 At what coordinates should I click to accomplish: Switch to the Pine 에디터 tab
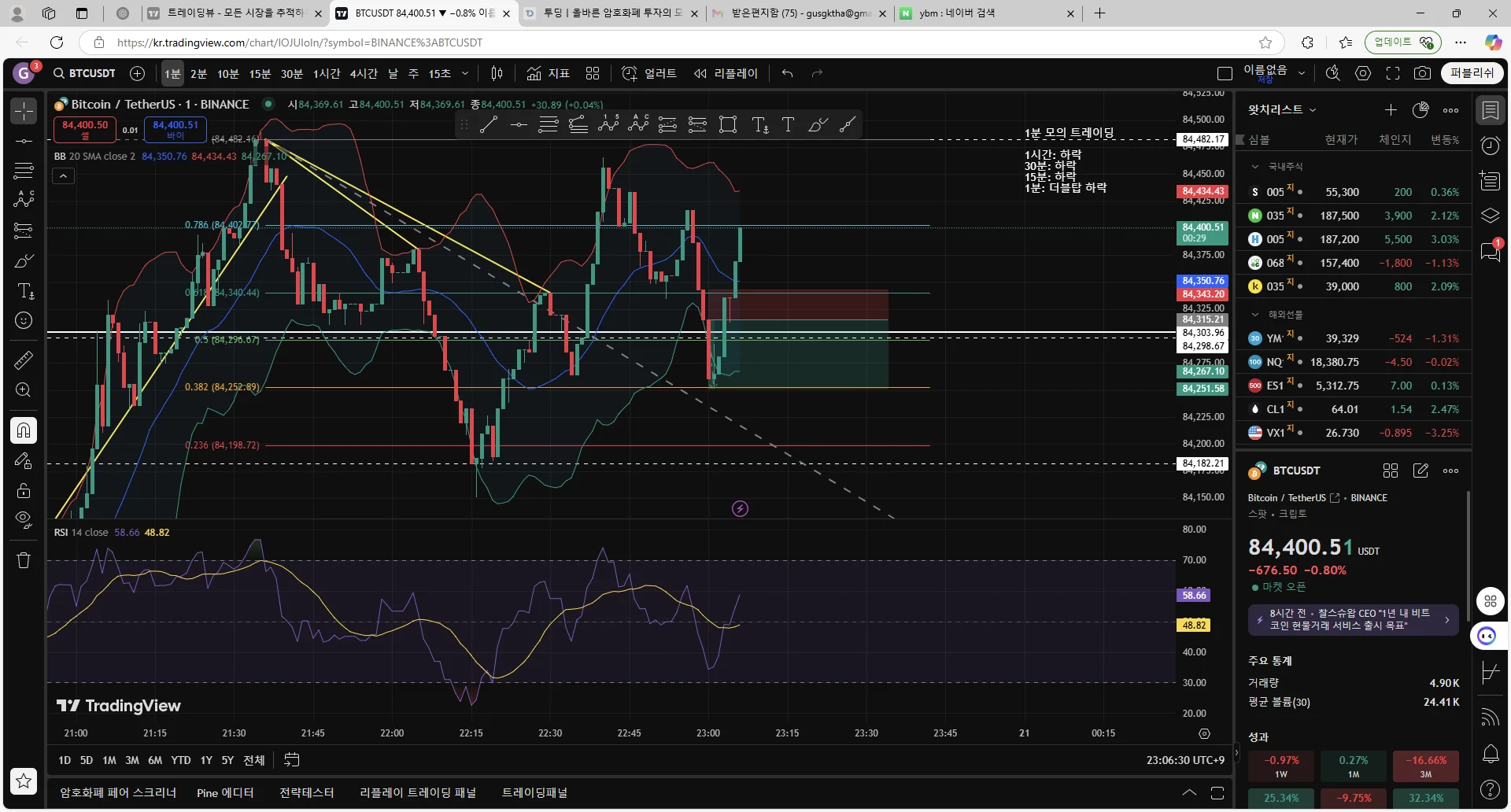(x=225, y=792)
